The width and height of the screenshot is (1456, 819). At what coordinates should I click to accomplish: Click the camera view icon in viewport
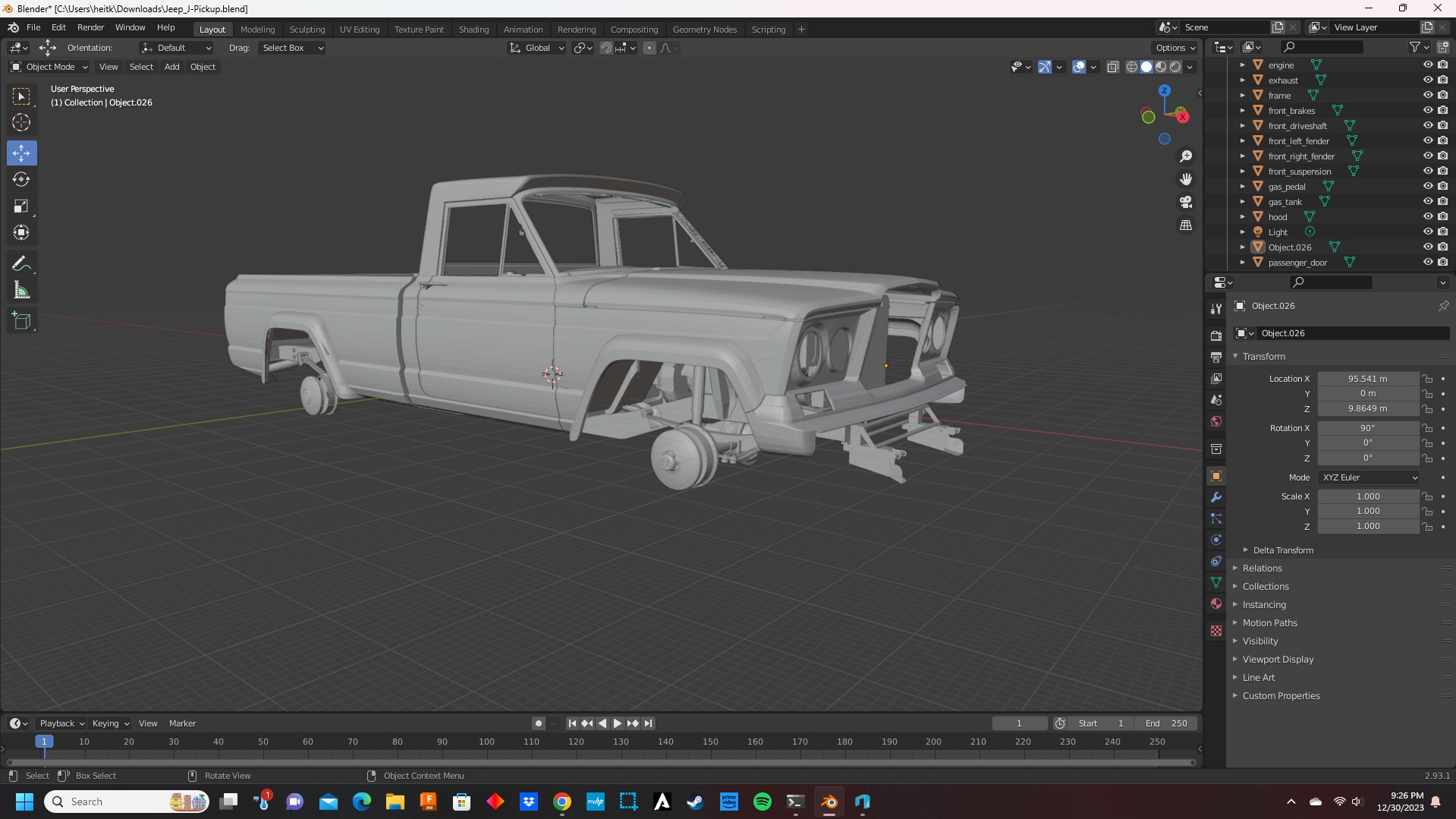(x=1186, y=203)
